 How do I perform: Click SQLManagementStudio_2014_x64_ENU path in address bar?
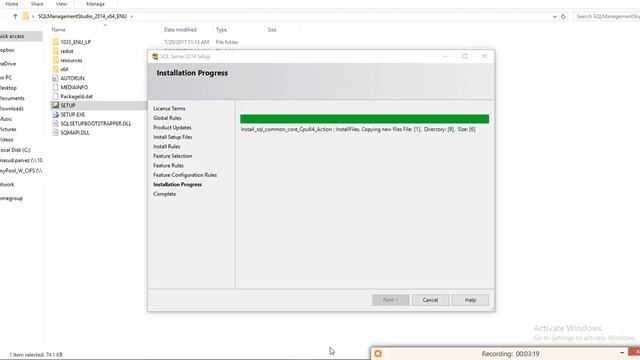82,16
